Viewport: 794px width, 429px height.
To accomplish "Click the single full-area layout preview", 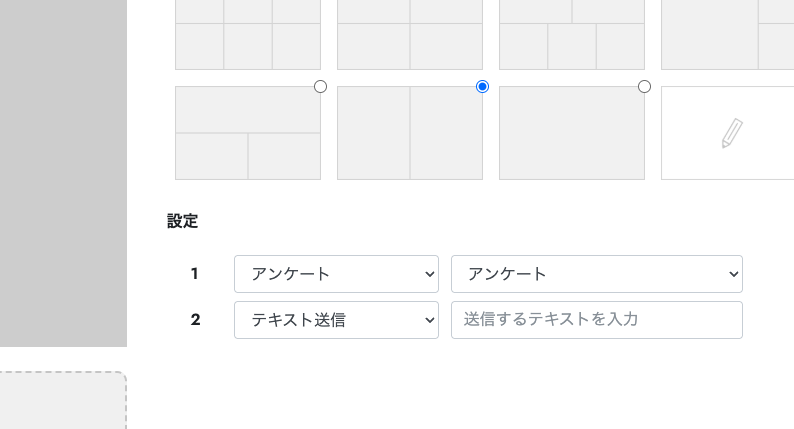I will click(572, 133).
